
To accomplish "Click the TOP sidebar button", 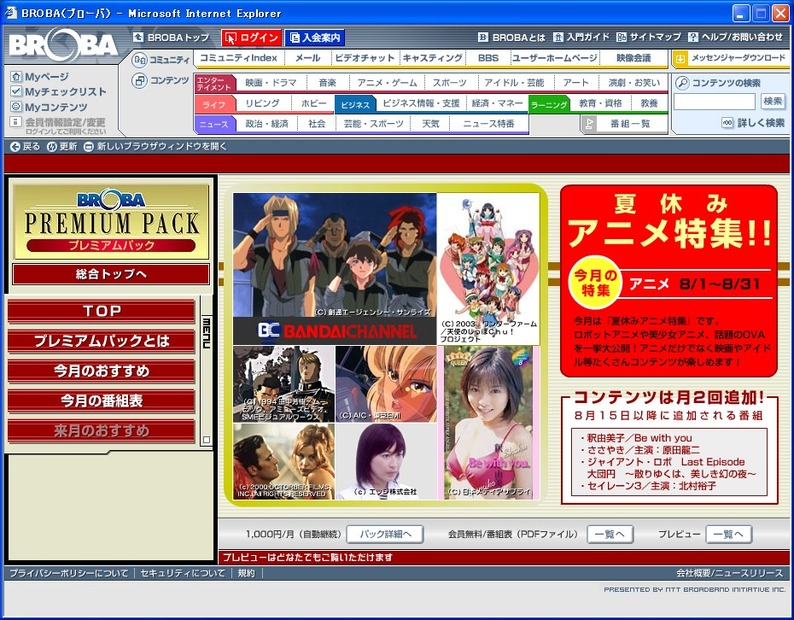I will 101,311.
